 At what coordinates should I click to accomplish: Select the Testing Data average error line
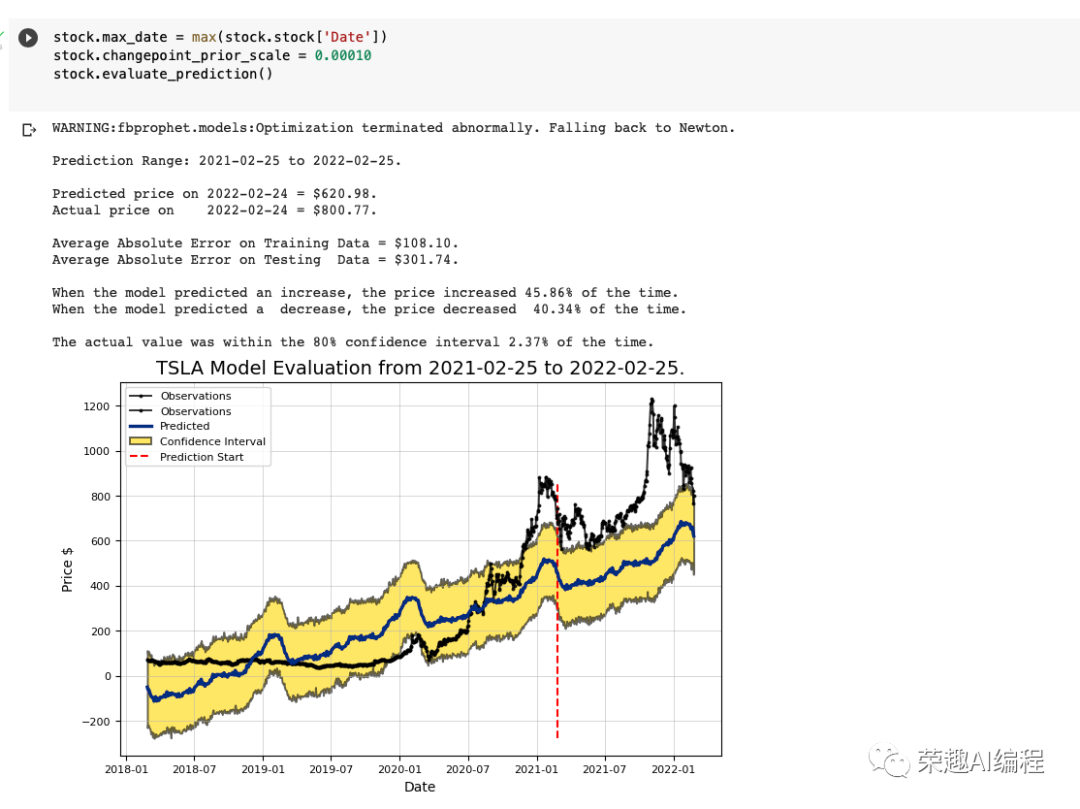(x=255, y=260)
